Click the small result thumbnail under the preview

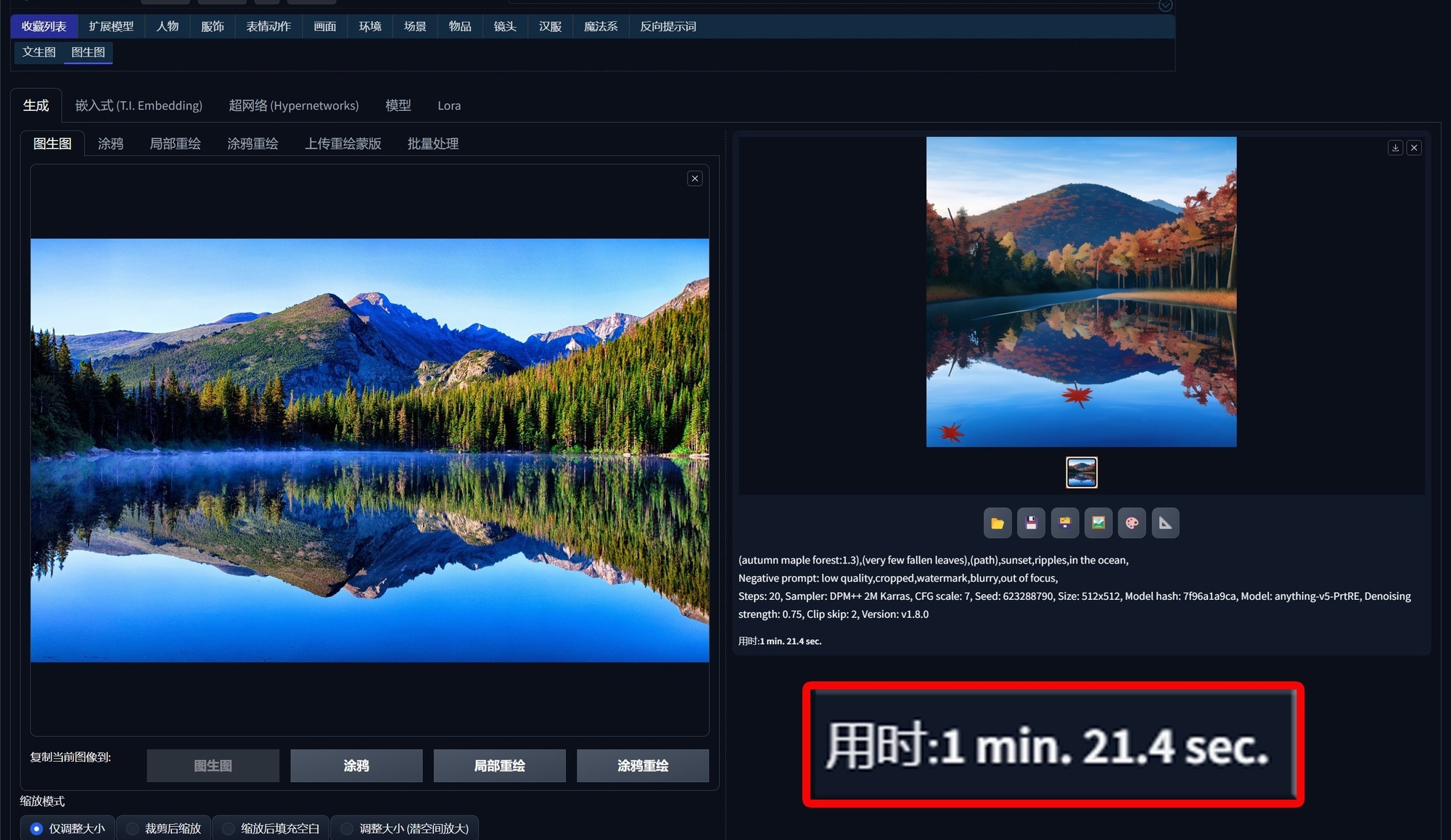pyautogui.click(x=1082, y=472)
